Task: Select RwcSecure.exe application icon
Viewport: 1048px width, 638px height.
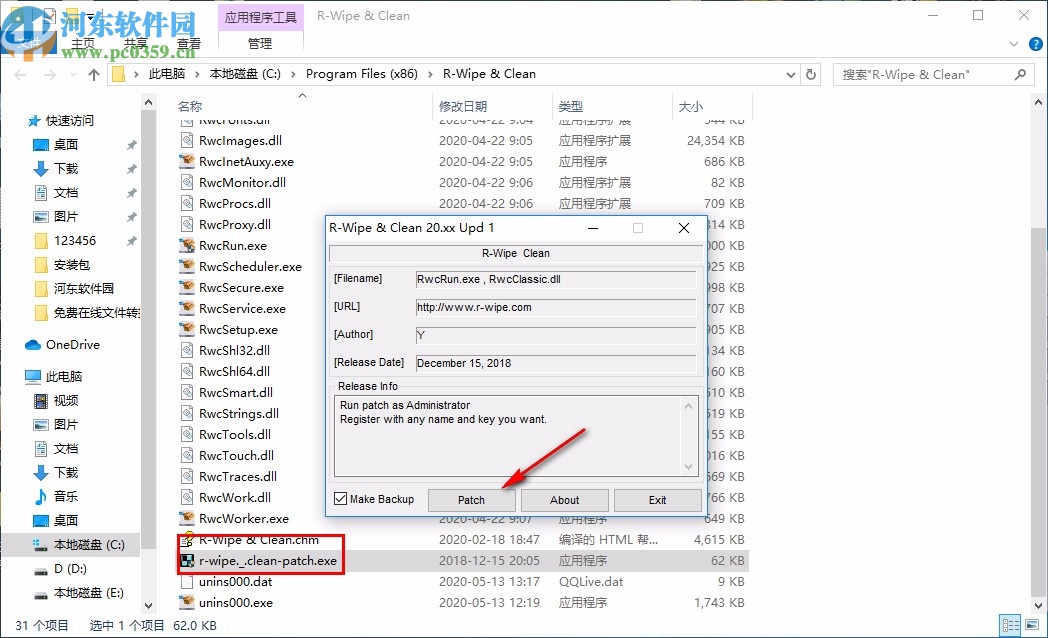Action: tap(187, 287)
